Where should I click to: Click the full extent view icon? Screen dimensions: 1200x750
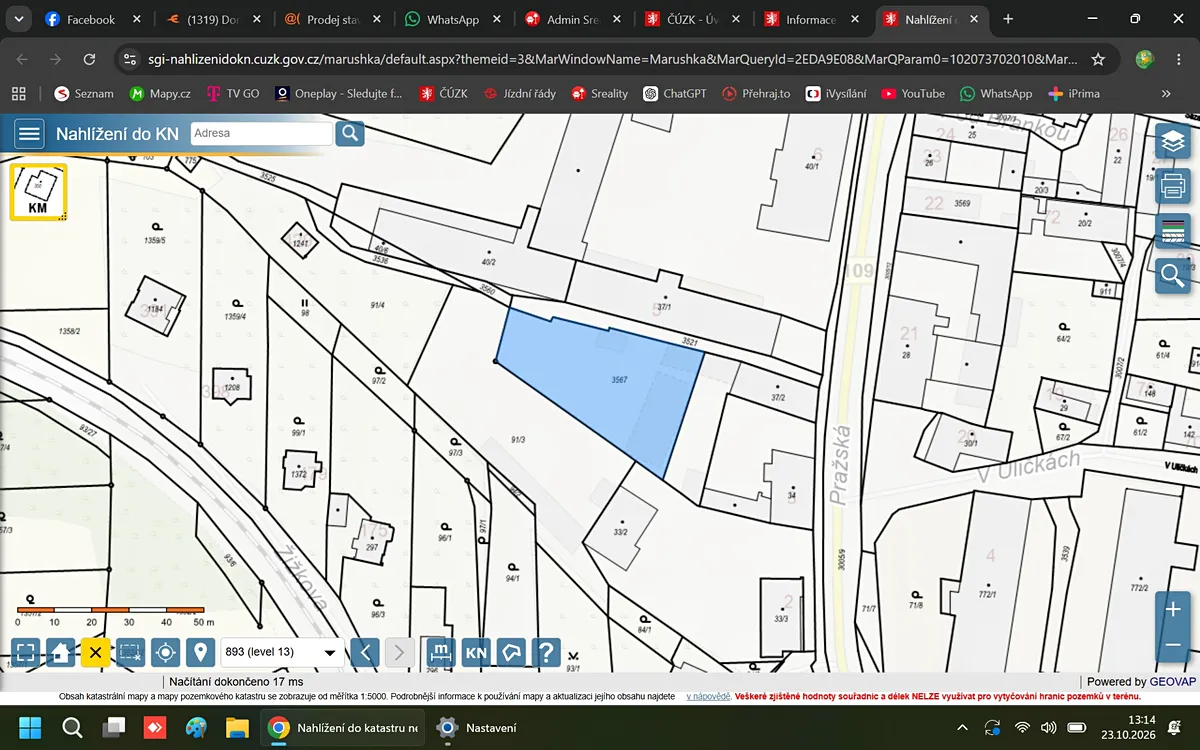27,653
